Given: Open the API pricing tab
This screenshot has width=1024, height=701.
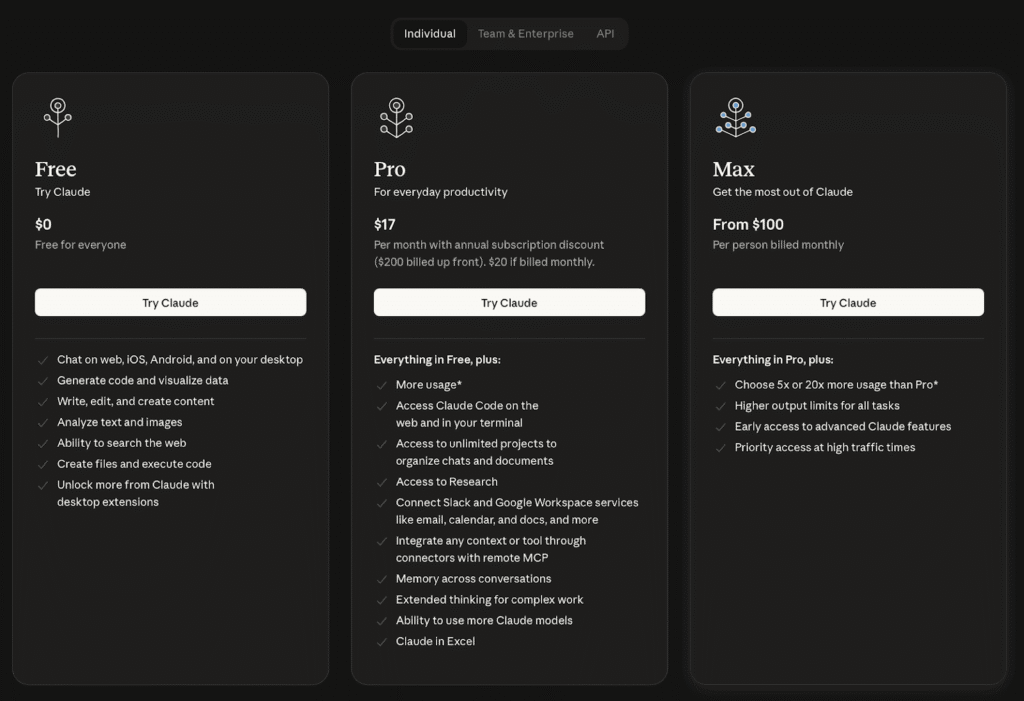Looking at the screenshot, I should click(x=605, y=34).
